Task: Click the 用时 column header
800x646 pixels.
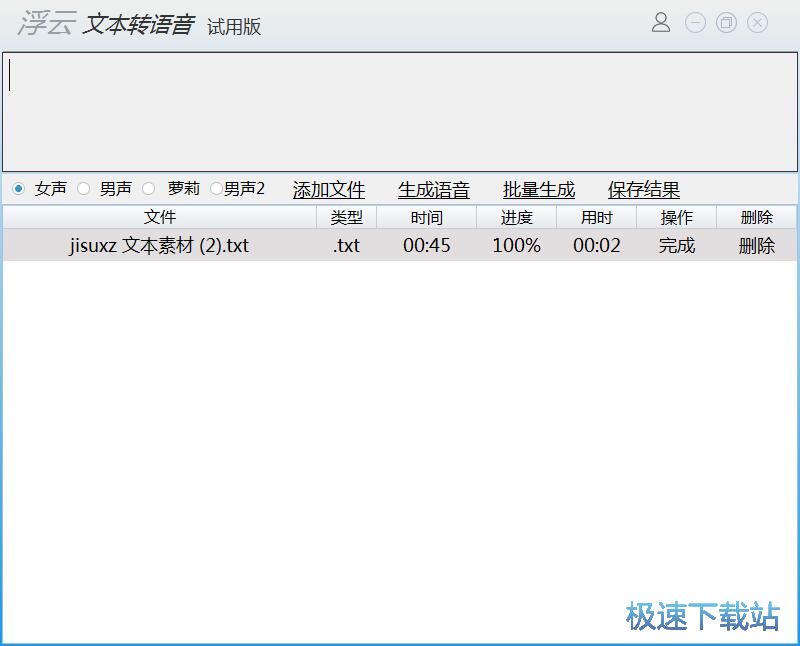Action: coord(596,217)
